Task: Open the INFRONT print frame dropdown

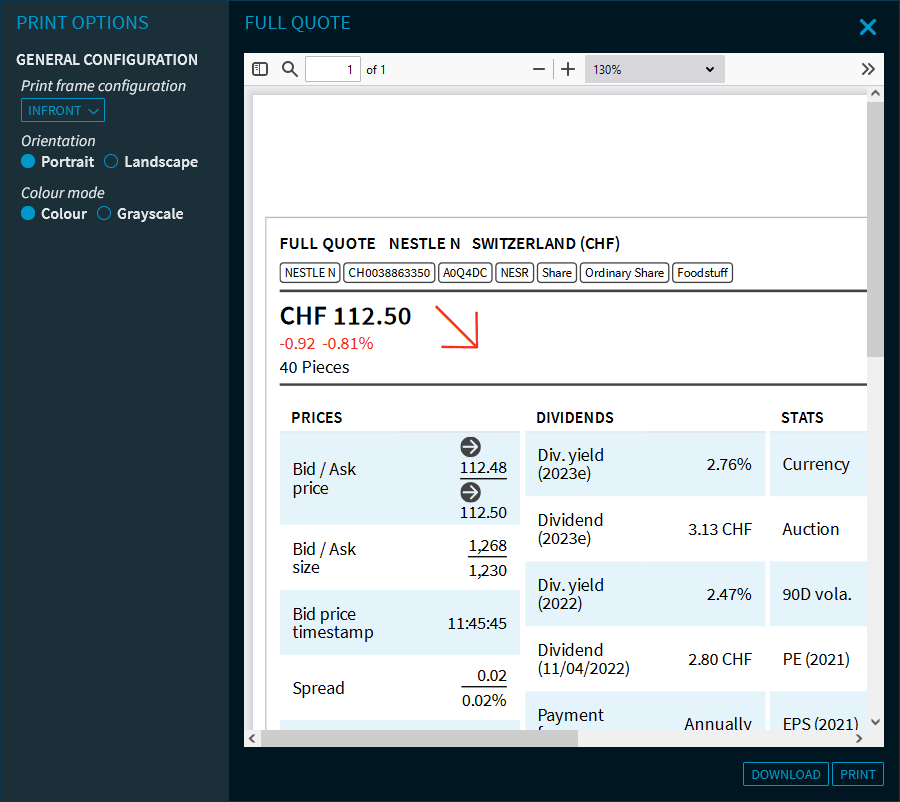Action: (x=63, y=111)
